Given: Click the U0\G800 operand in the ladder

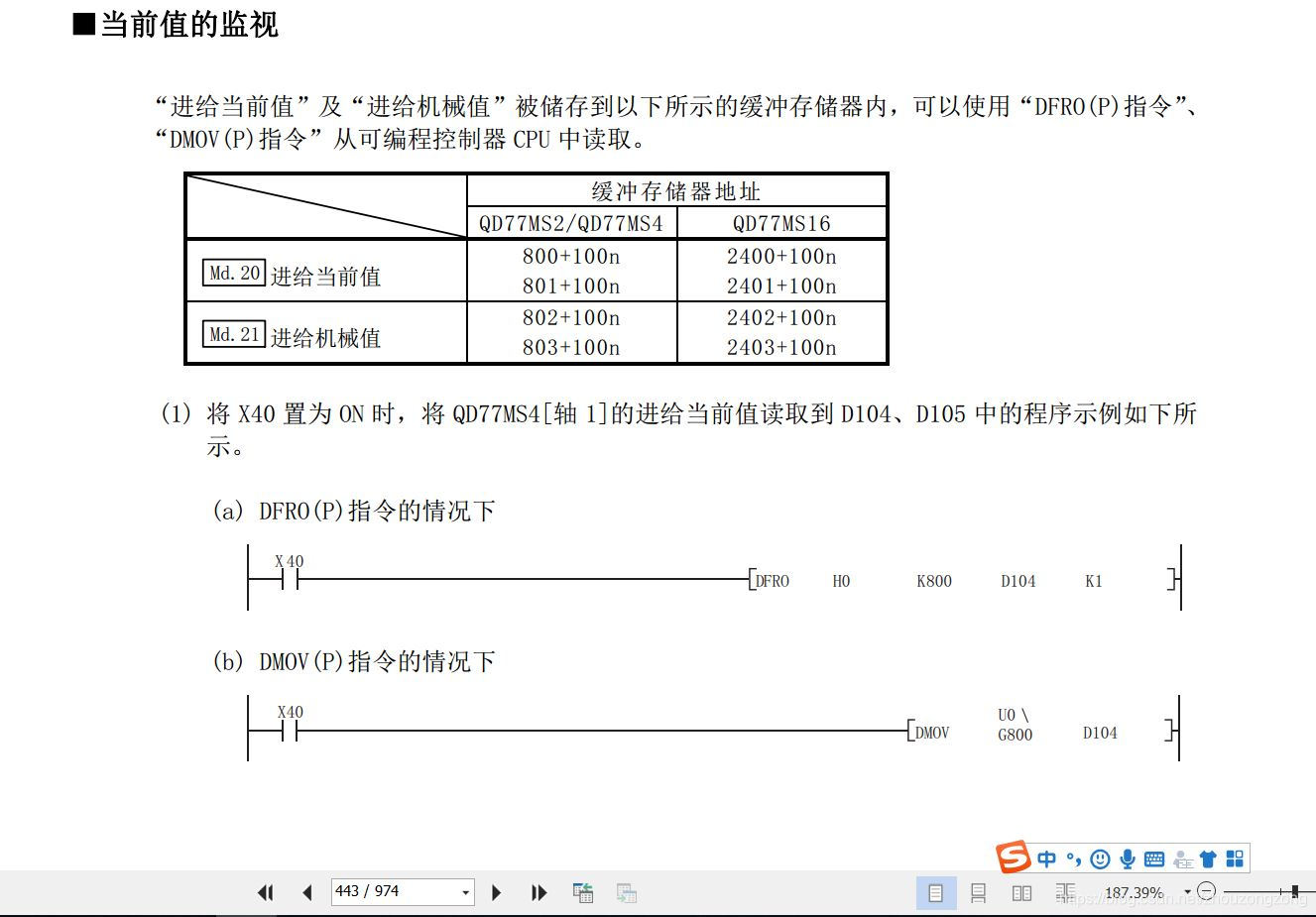Looking at the screenshot, I should coord(1015,725).
